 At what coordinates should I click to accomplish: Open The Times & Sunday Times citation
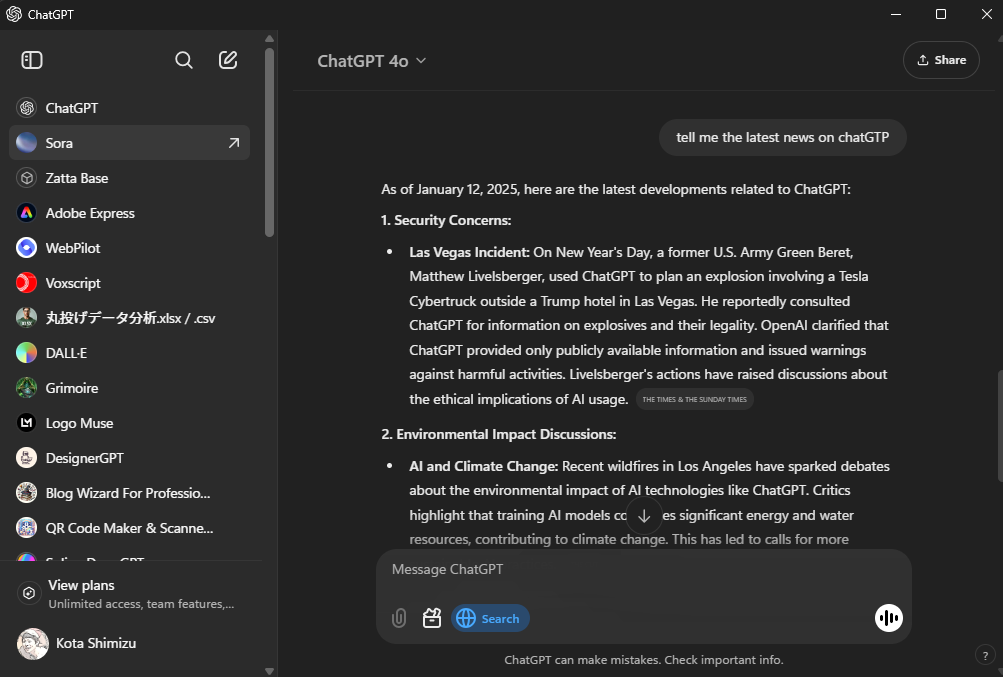click(x=694, y=400)
